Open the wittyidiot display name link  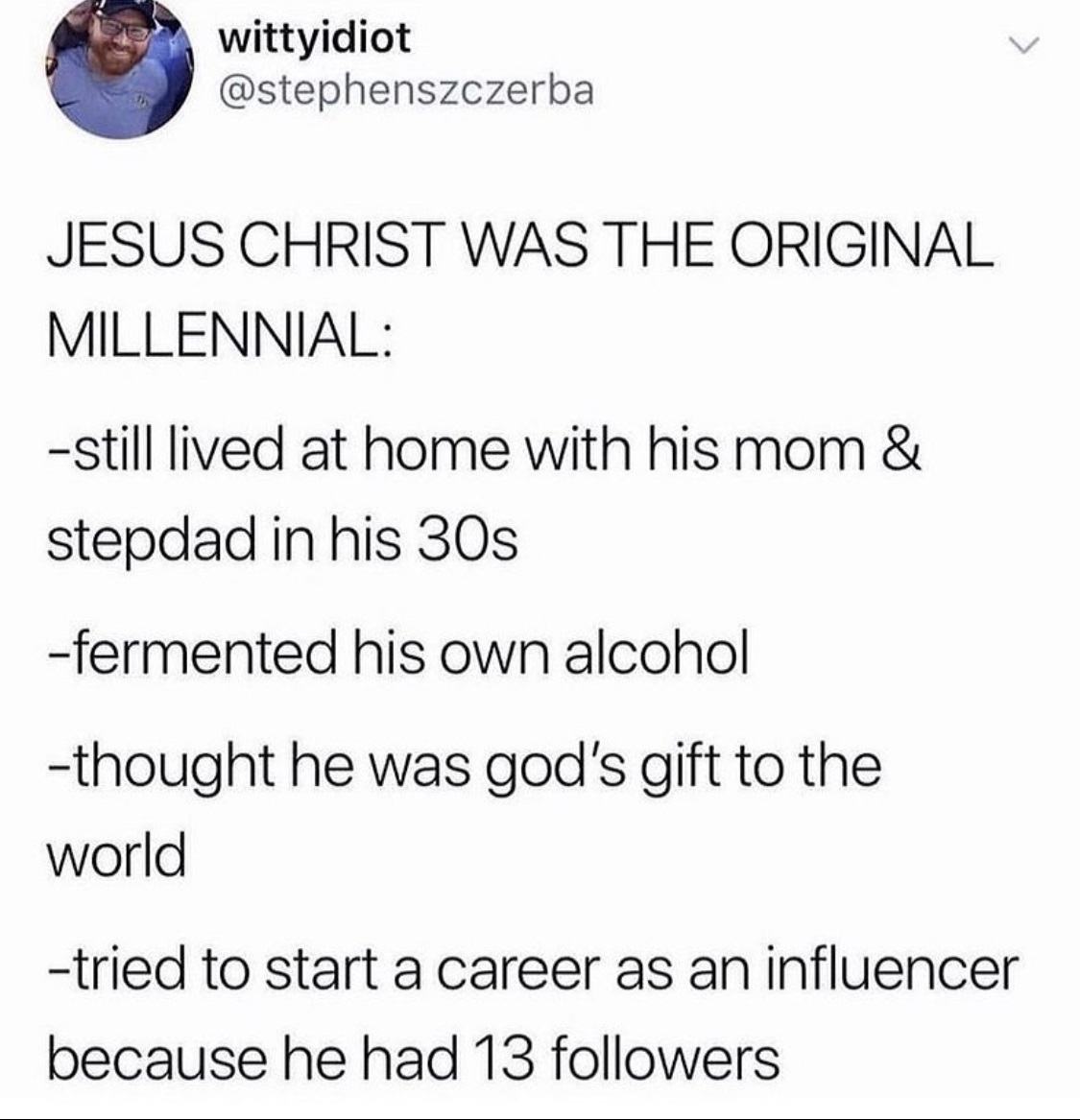coord(315,38)
